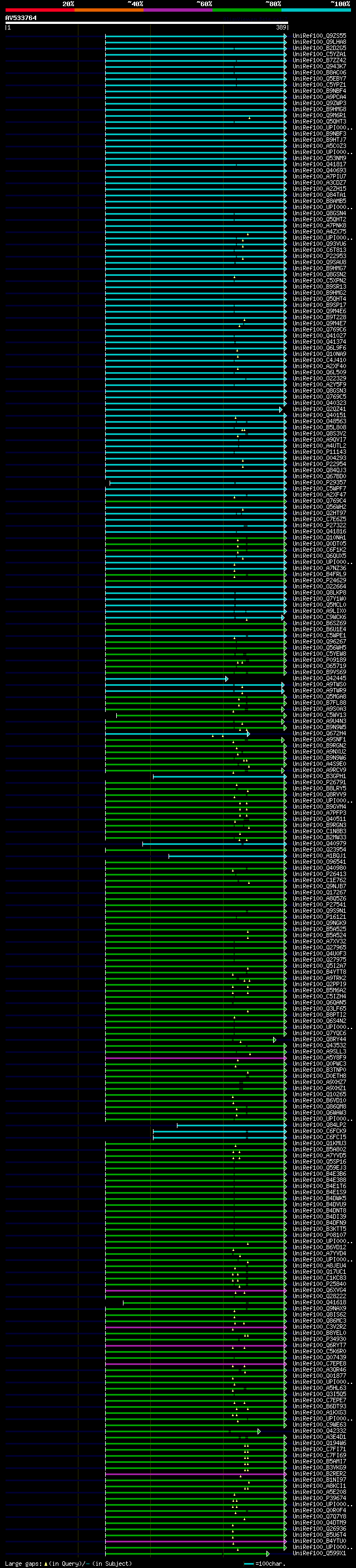Select the UniRef100_P34930 label

(x=319, y=1340)
